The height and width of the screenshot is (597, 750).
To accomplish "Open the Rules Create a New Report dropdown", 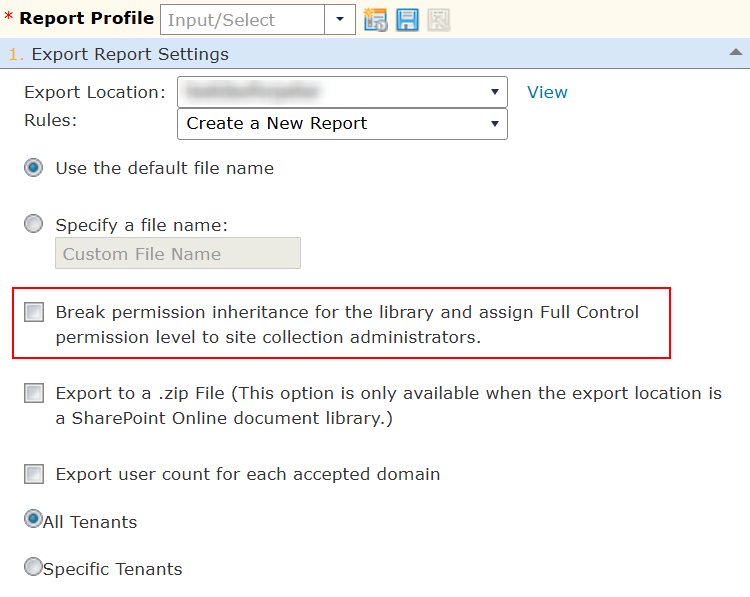I will pyautogui.click(x=342, y=124).
